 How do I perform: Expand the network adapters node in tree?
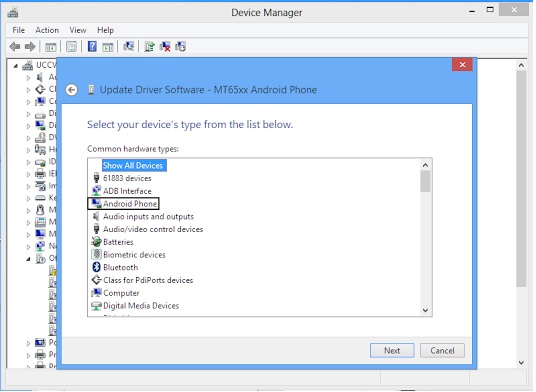[x=28, y=246]
